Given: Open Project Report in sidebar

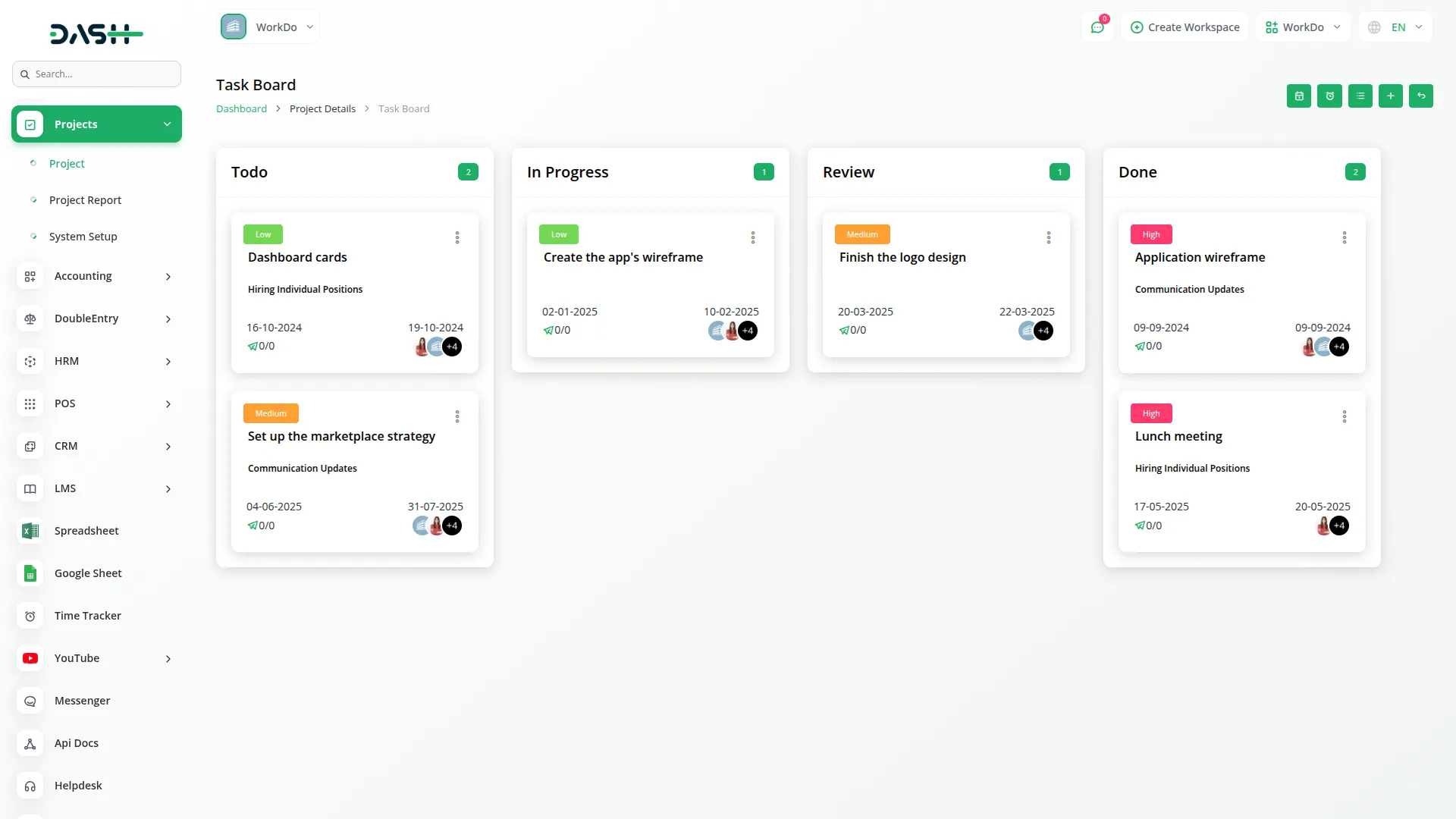Looking at the screenshot, I should coord(85,200).
